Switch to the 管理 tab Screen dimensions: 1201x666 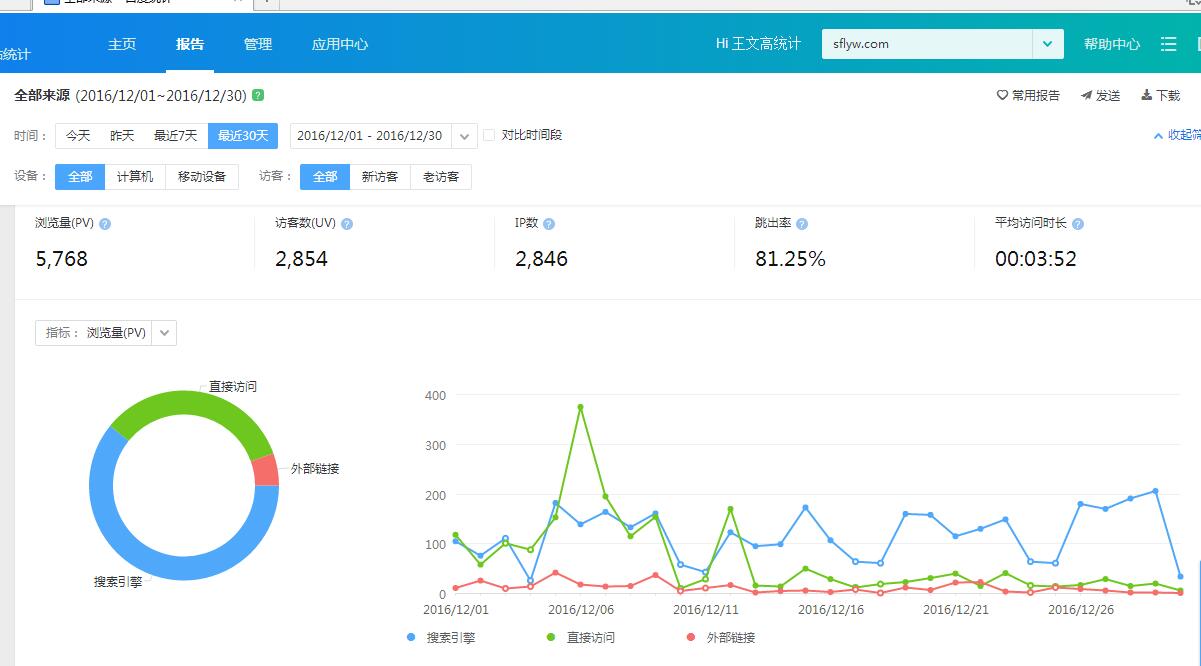[x=258, y=44]
